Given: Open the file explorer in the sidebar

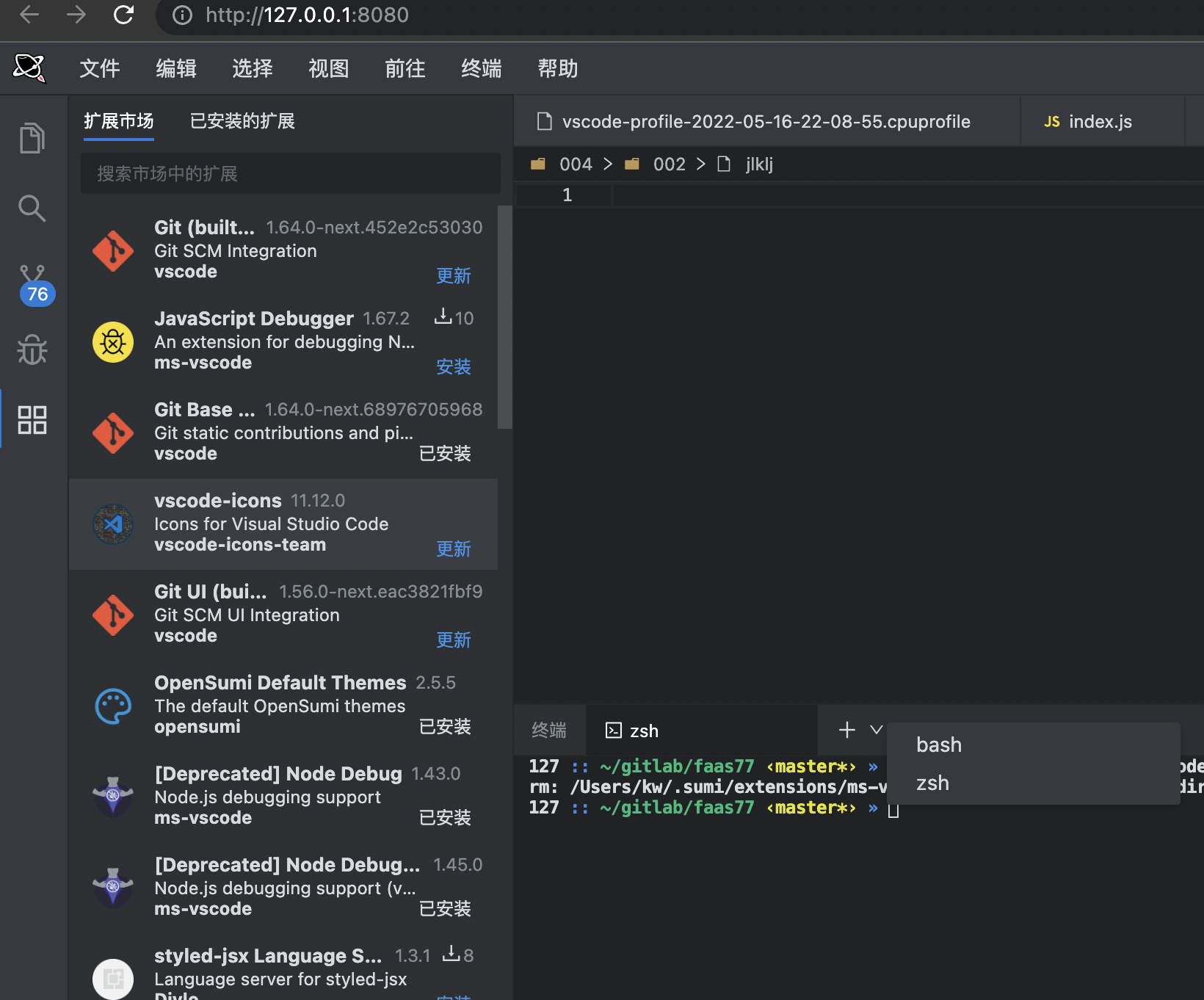Looking at the screenshot, I should point(32,137).
